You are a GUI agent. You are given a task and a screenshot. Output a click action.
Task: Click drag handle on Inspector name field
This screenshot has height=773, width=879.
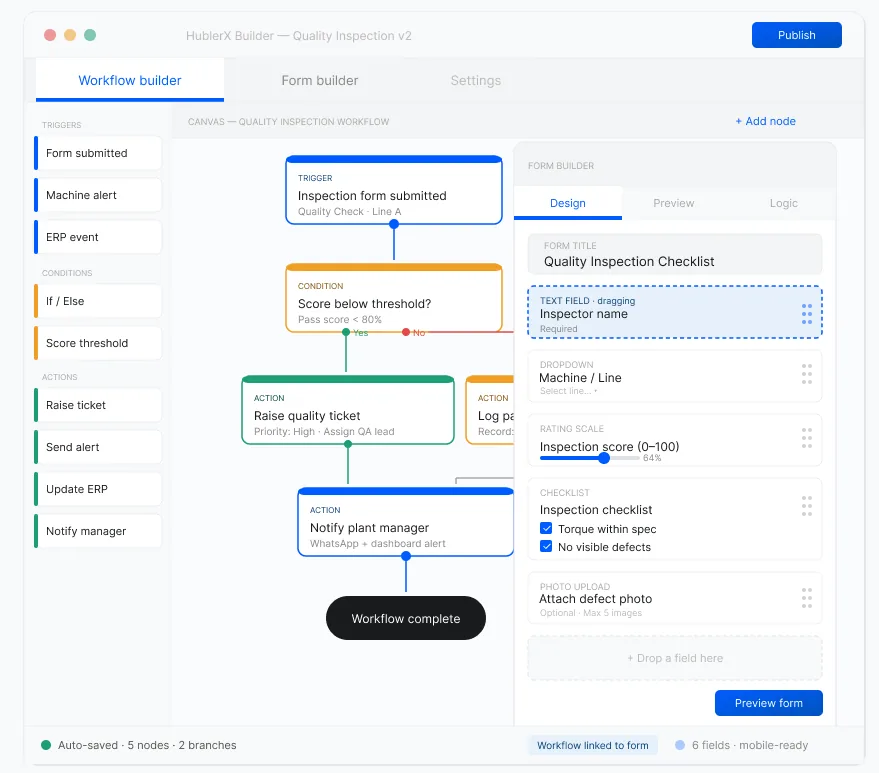pos(807,314)
